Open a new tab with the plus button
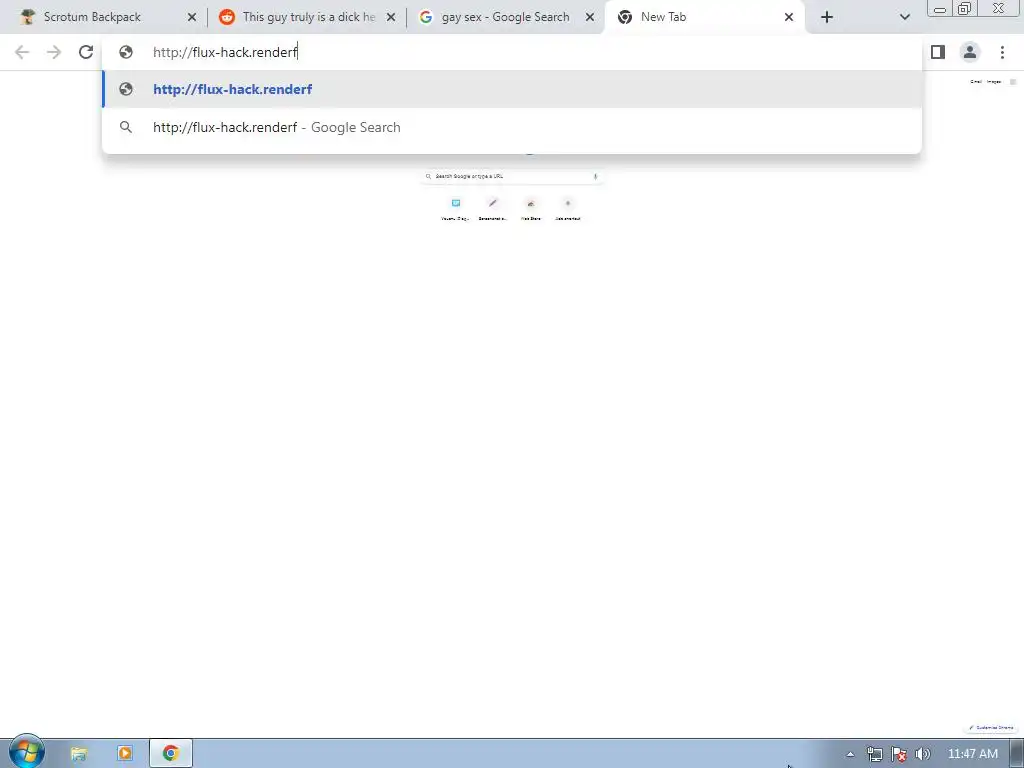1024x768 pixels. click(x=827, y=17)
